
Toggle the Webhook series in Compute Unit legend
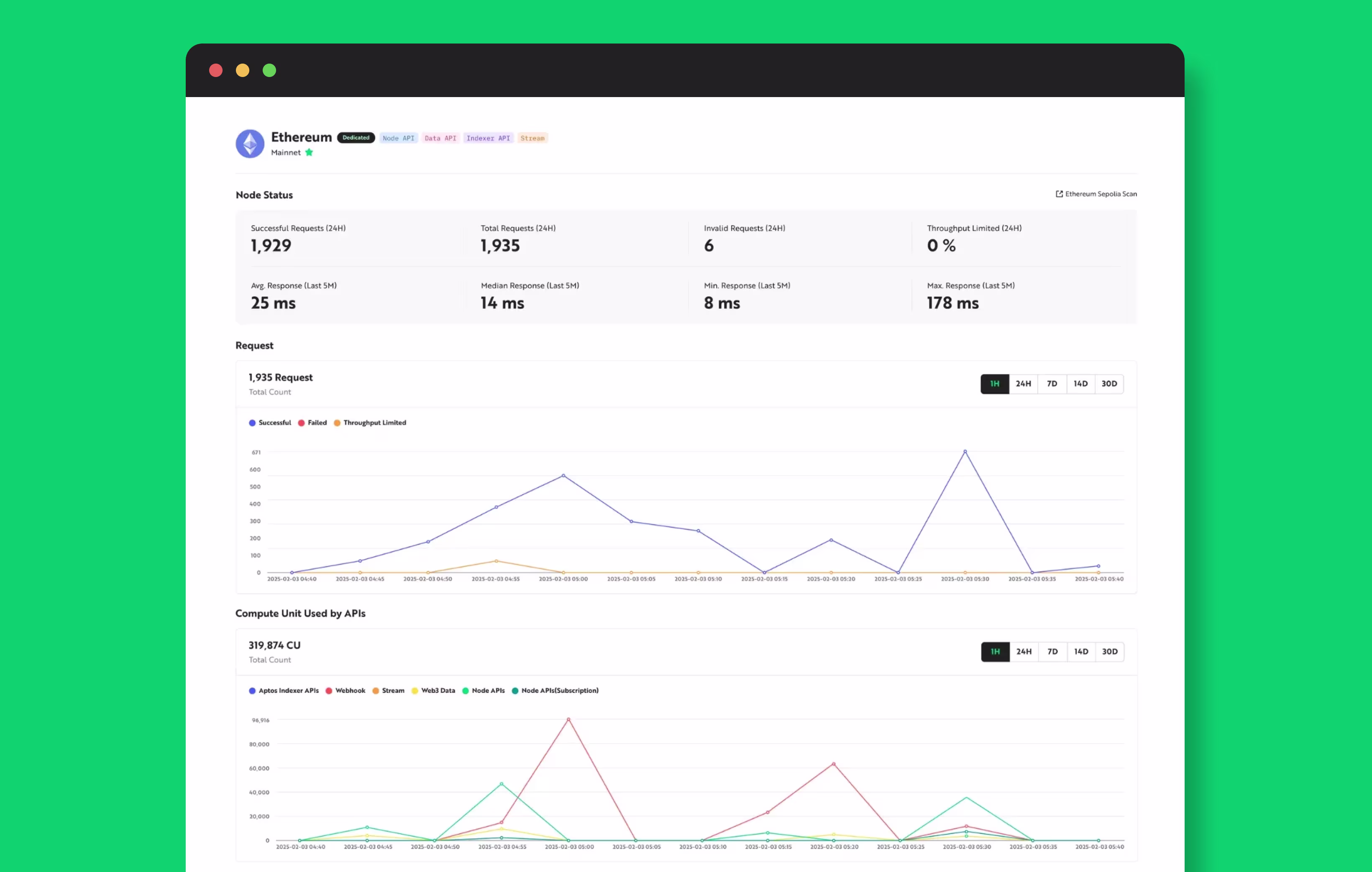tap(350, 690)
